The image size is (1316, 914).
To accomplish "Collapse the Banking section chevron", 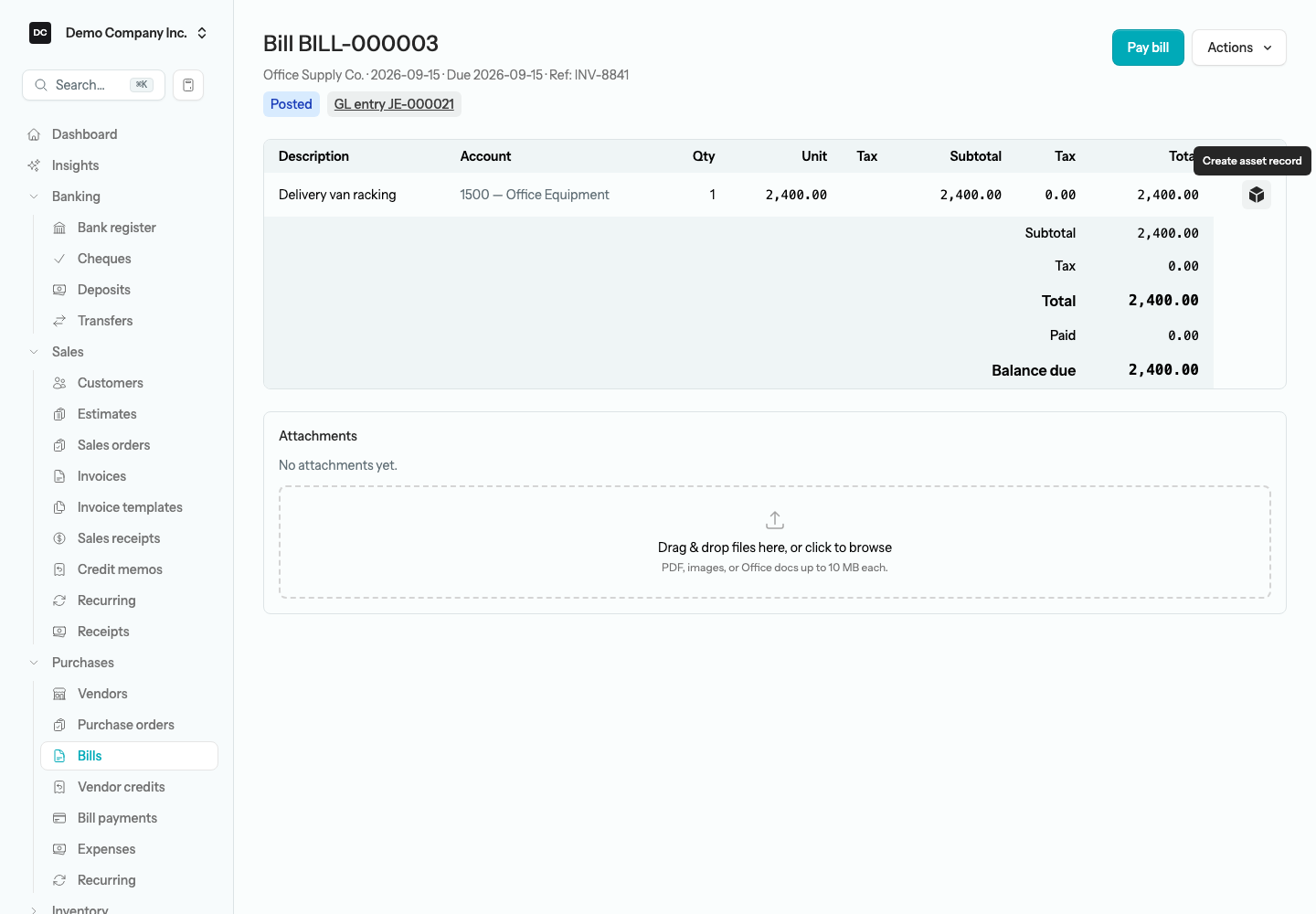I will coord(34,197).
